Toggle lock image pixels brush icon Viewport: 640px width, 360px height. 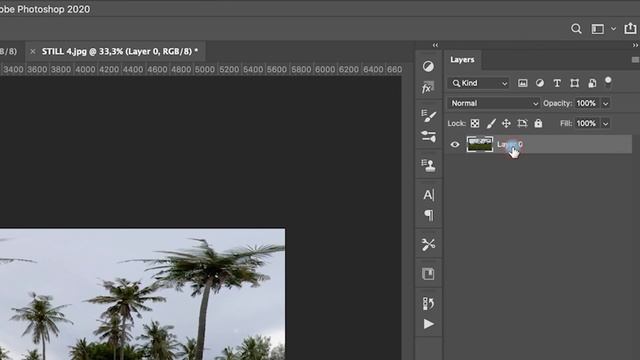[491, 123]
